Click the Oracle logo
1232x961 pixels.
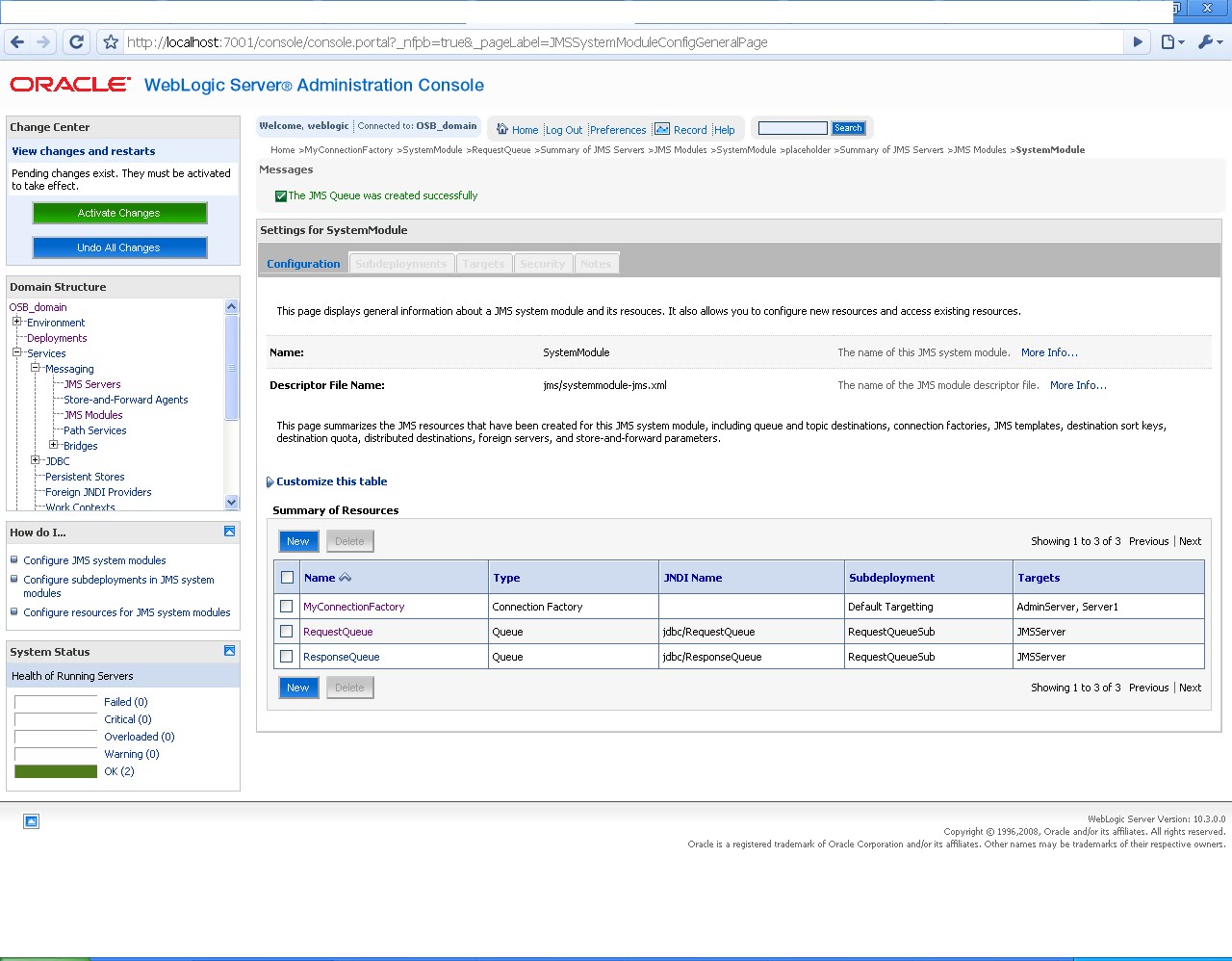coord(69,85)
